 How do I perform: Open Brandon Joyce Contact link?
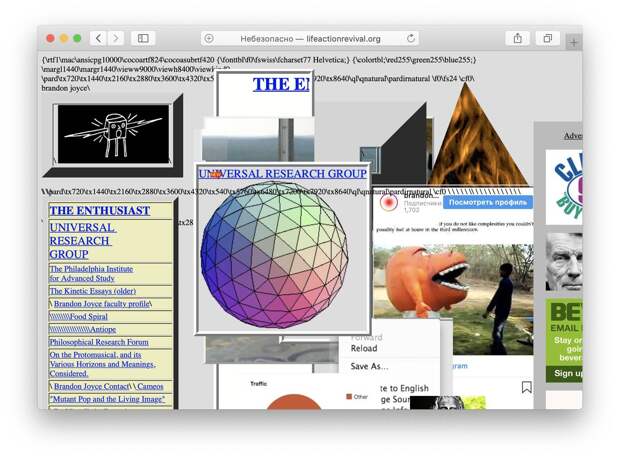(92, 386)
